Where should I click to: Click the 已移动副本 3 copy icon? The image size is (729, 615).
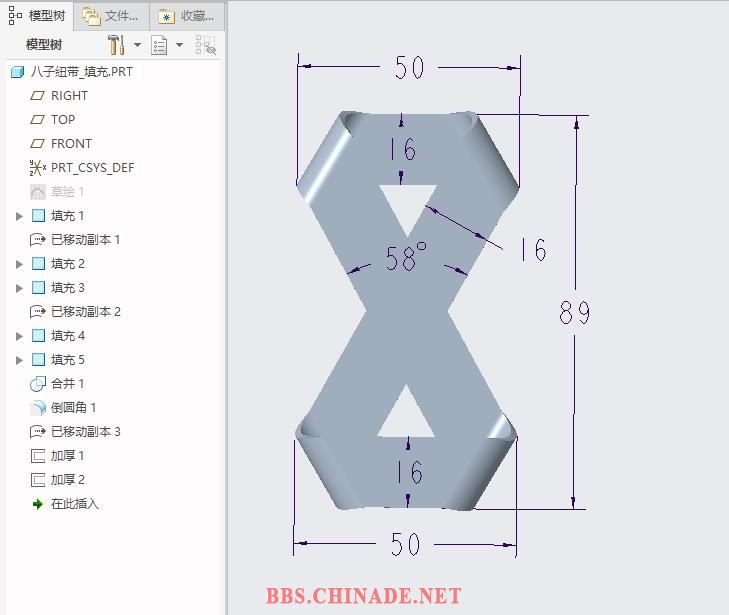[x=38, y=432]
